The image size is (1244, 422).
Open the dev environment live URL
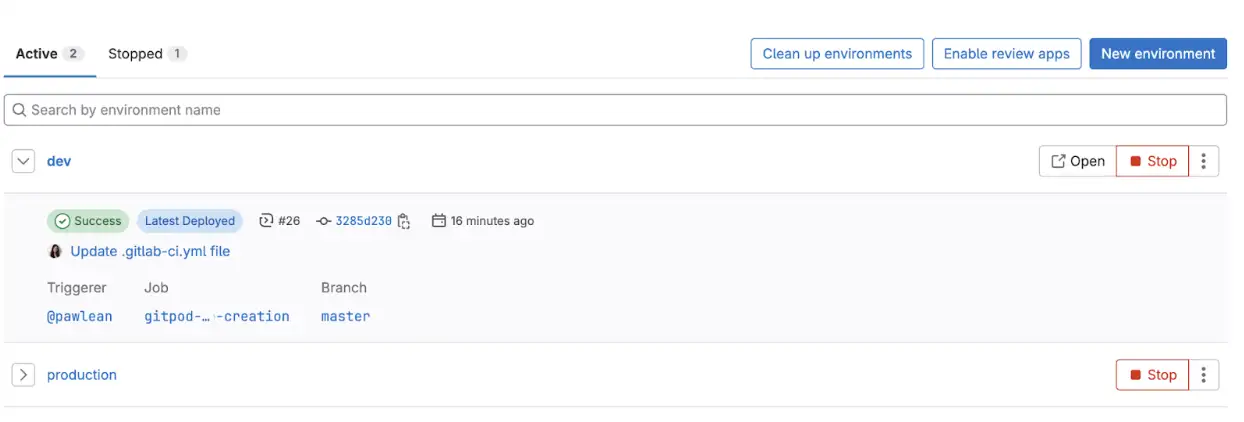tap(1078, 161)
